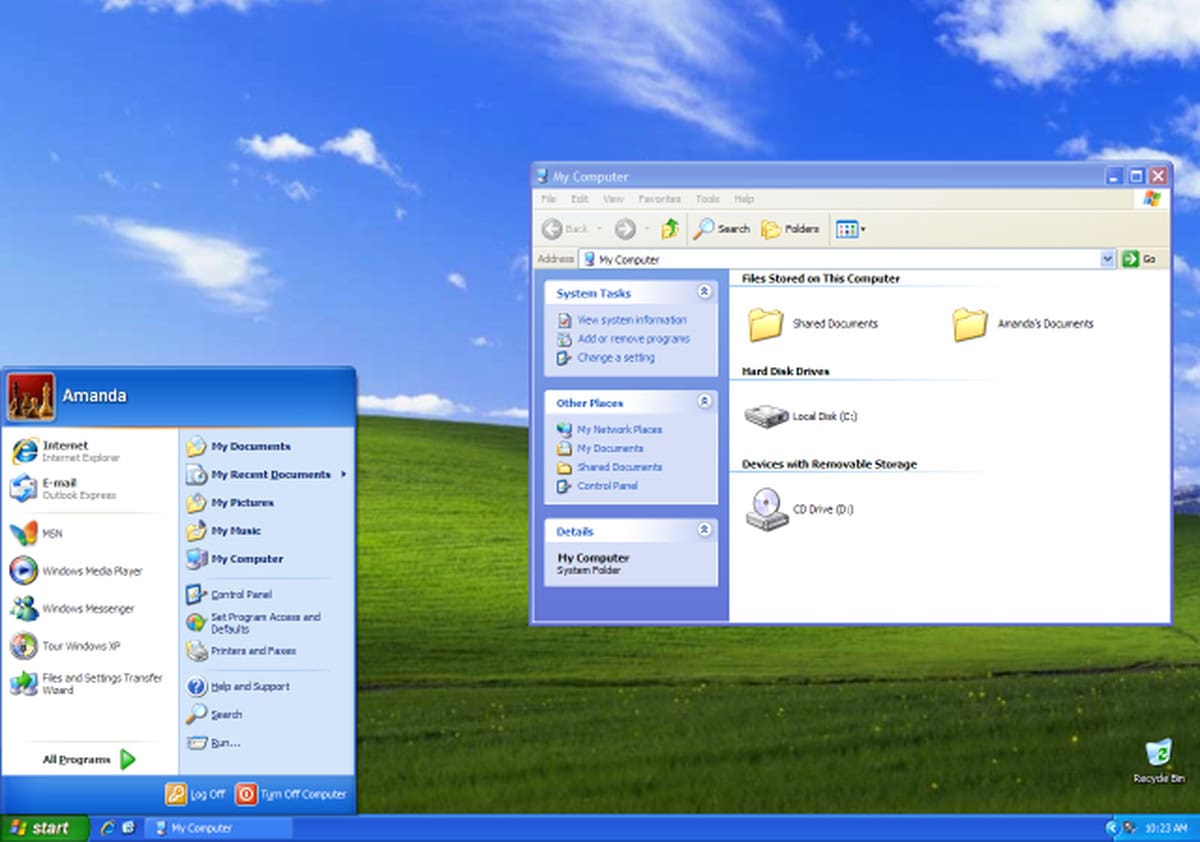Open the Tools menu

[x=708, y=199]
